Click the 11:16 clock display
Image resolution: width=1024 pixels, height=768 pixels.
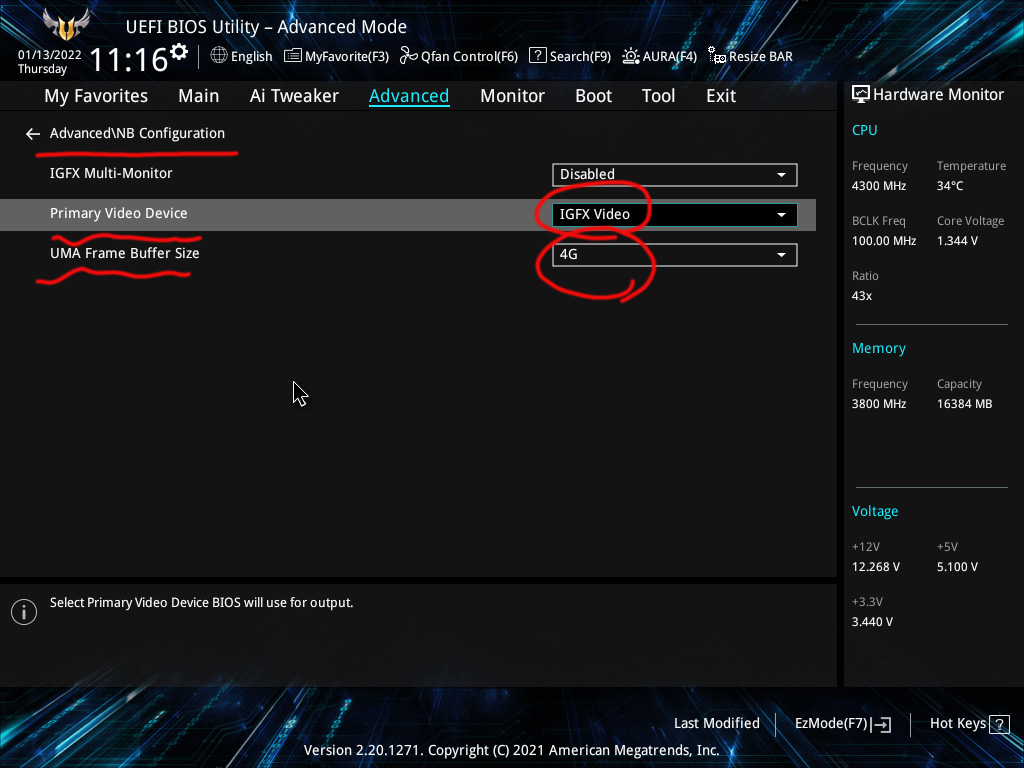click(128, 60)
